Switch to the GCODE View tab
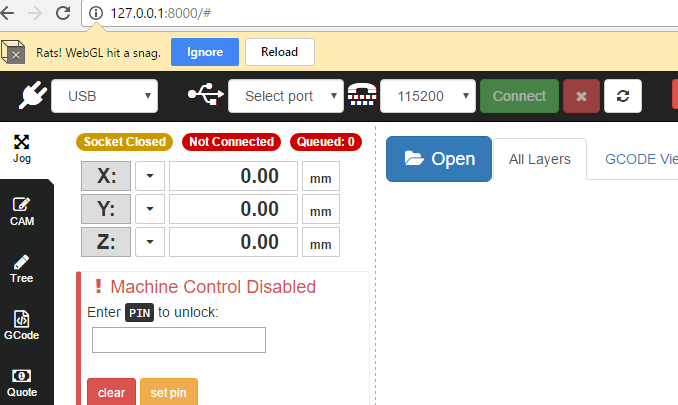This screenshot has width=678, height=405. pyautogui.click(x=640, y=159)
